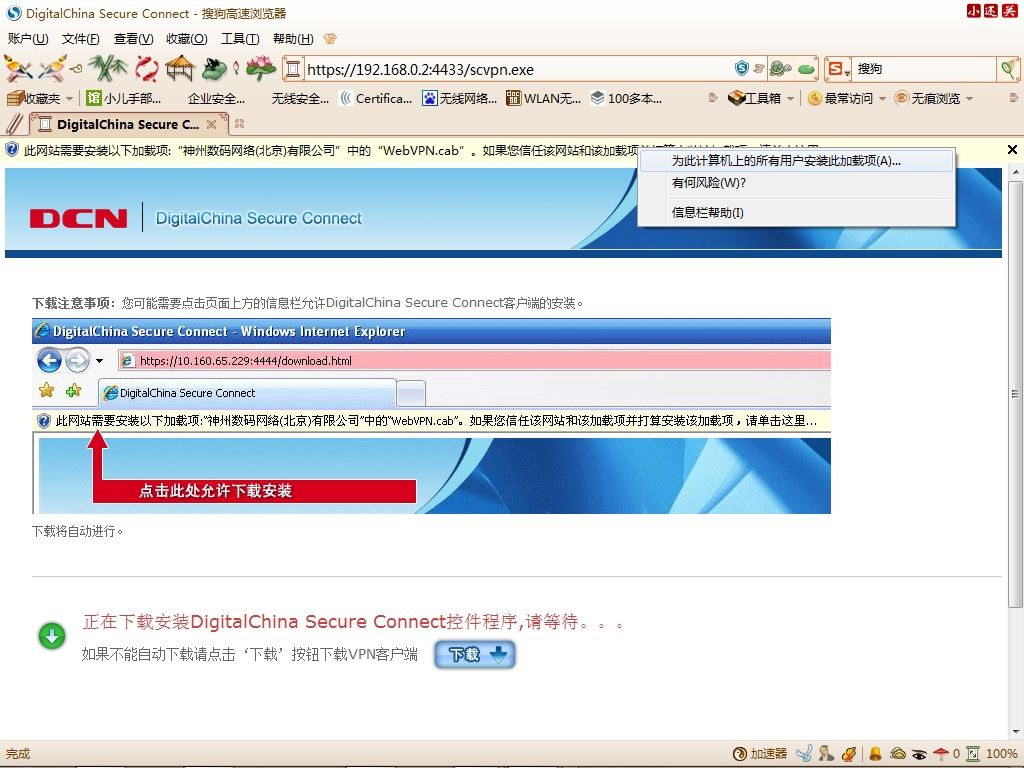
Task: Click the Sogou search input box
Action: (924, 69)
